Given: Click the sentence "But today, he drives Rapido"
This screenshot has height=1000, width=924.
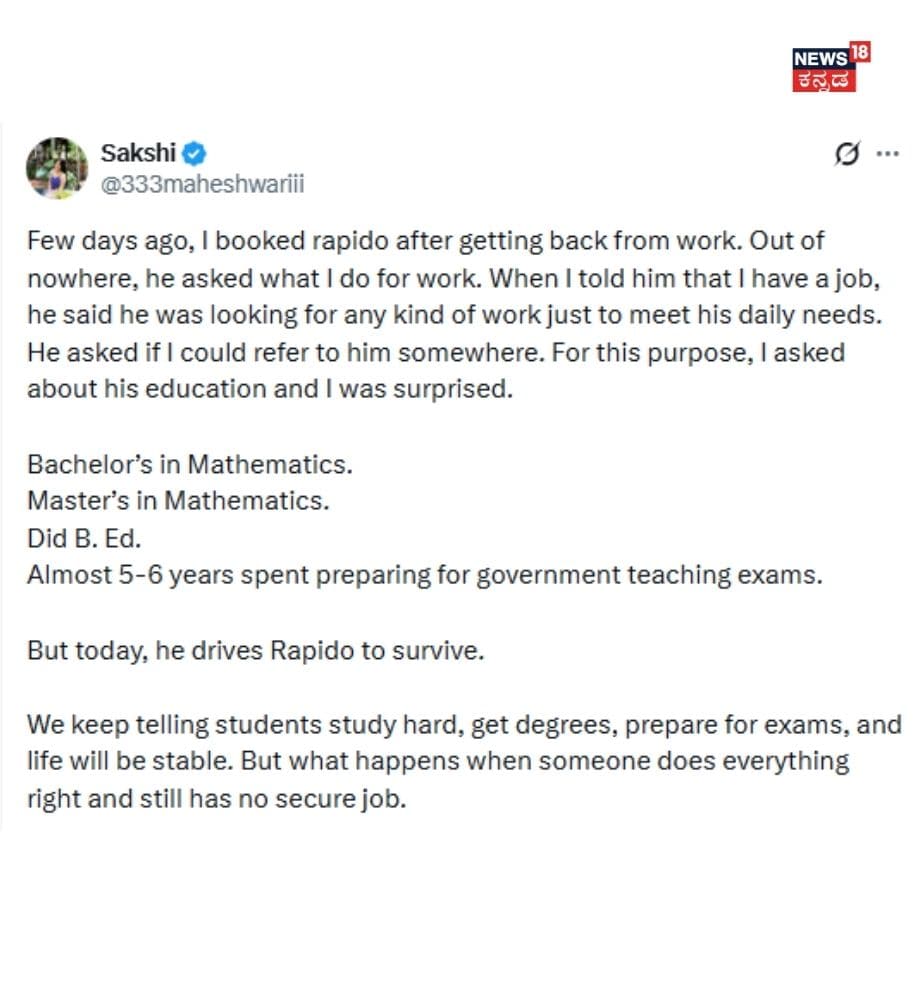Looking at the screenshot, I should coord(255,651).
